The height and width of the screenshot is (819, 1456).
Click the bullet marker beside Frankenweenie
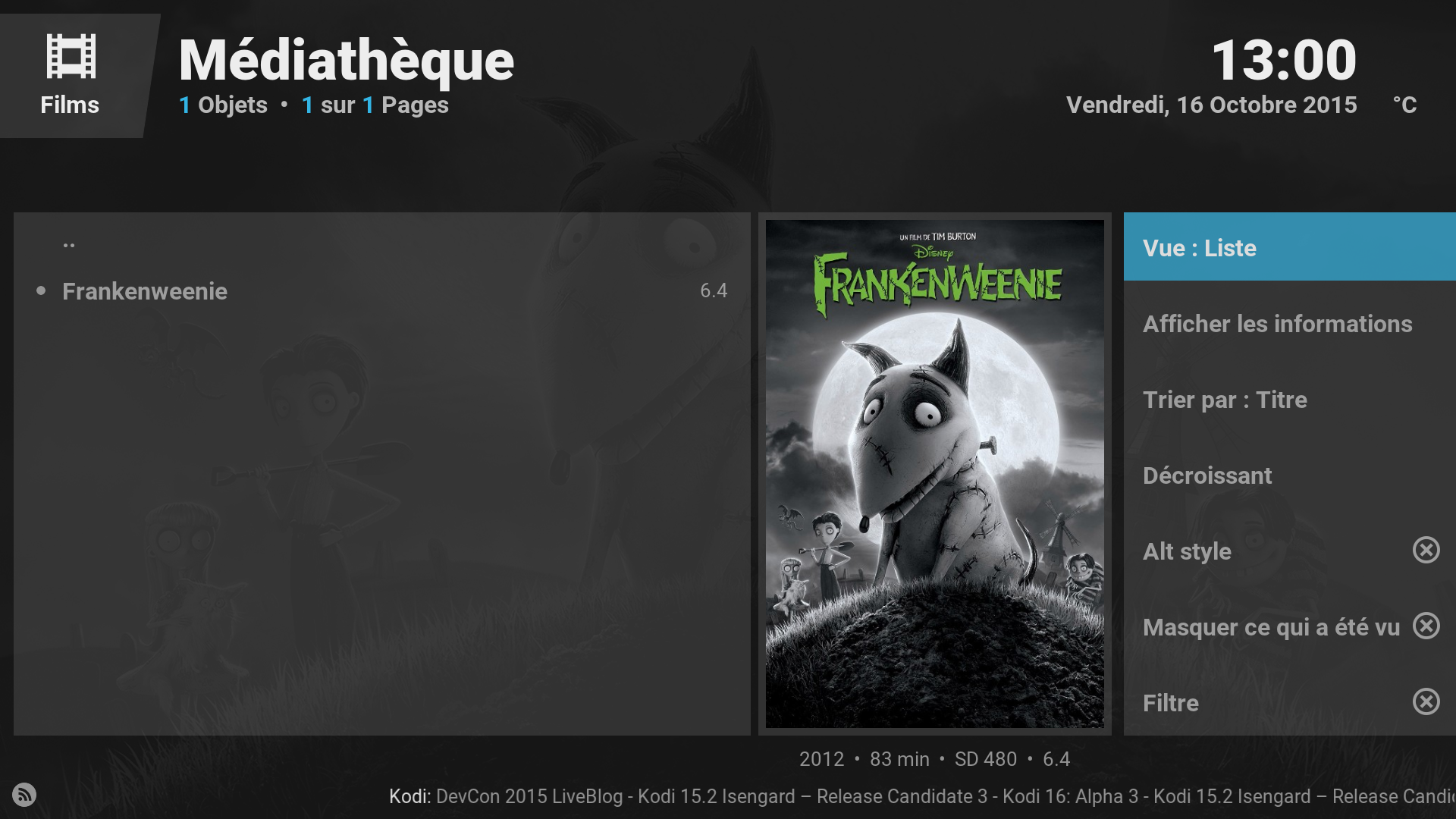coord(41,290)
